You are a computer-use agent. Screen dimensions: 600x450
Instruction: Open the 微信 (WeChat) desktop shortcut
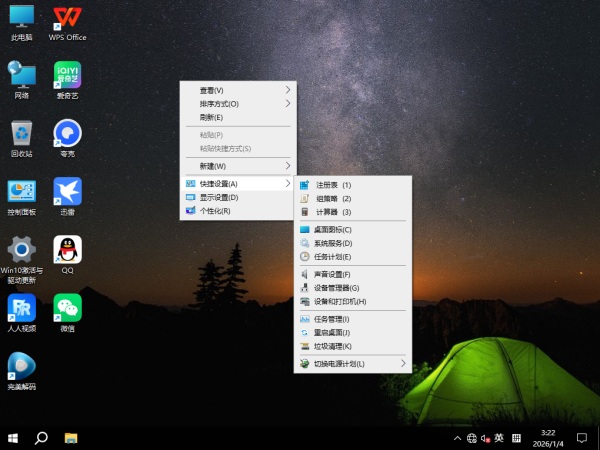coord(68,306)
